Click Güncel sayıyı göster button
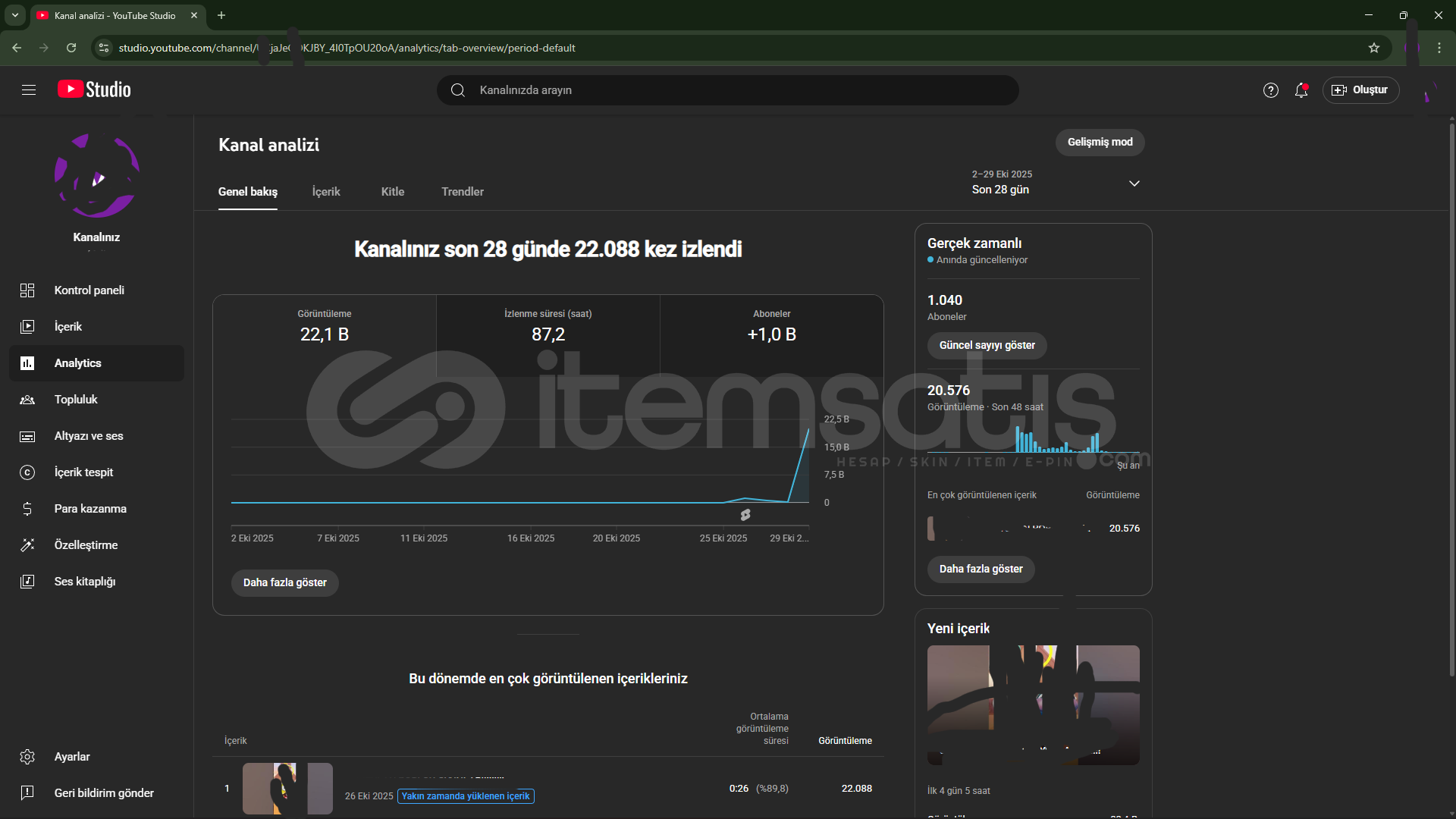This screenshot has width=1456, height=819. [x=987, y=346]
